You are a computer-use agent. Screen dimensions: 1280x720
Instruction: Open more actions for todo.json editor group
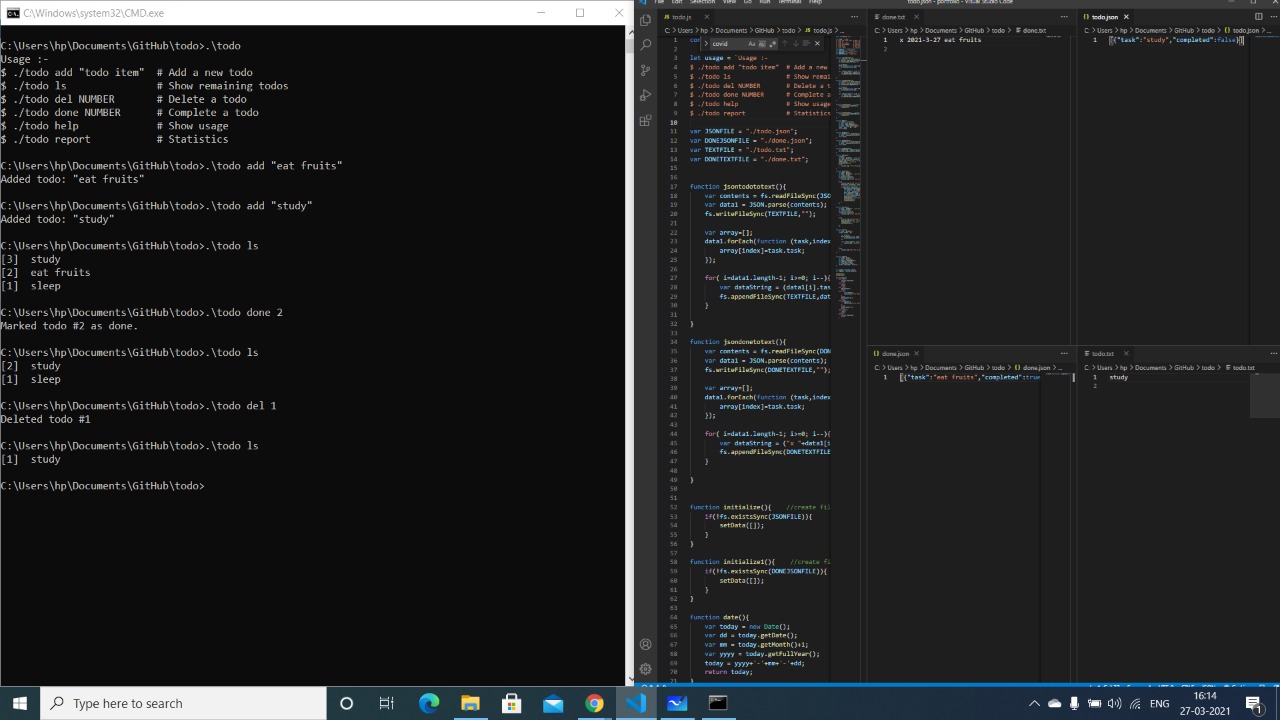click(1273, 17)
